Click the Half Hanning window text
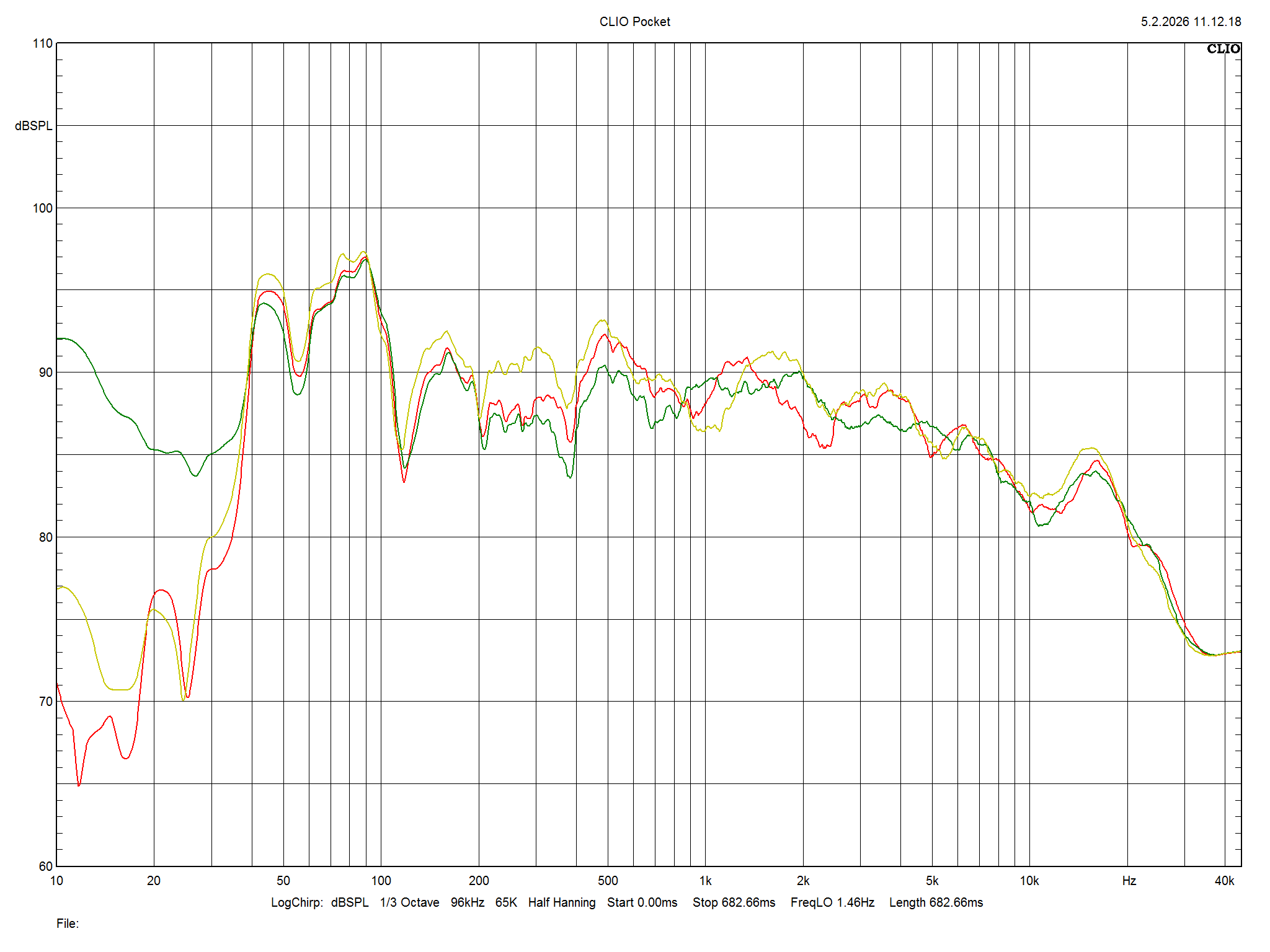The width and height of the screenshot is (1270, 952). 561,902
